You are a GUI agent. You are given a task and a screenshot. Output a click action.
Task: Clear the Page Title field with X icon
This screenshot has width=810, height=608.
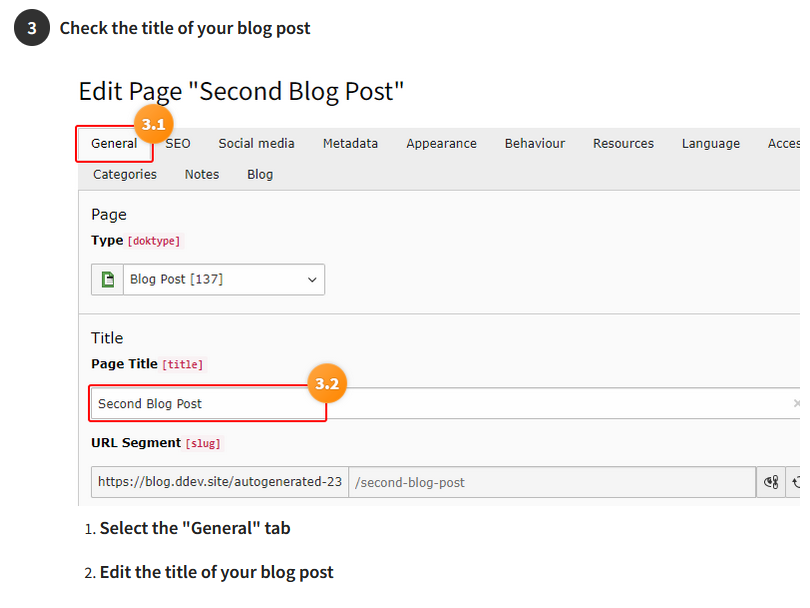tap(796, 403)
